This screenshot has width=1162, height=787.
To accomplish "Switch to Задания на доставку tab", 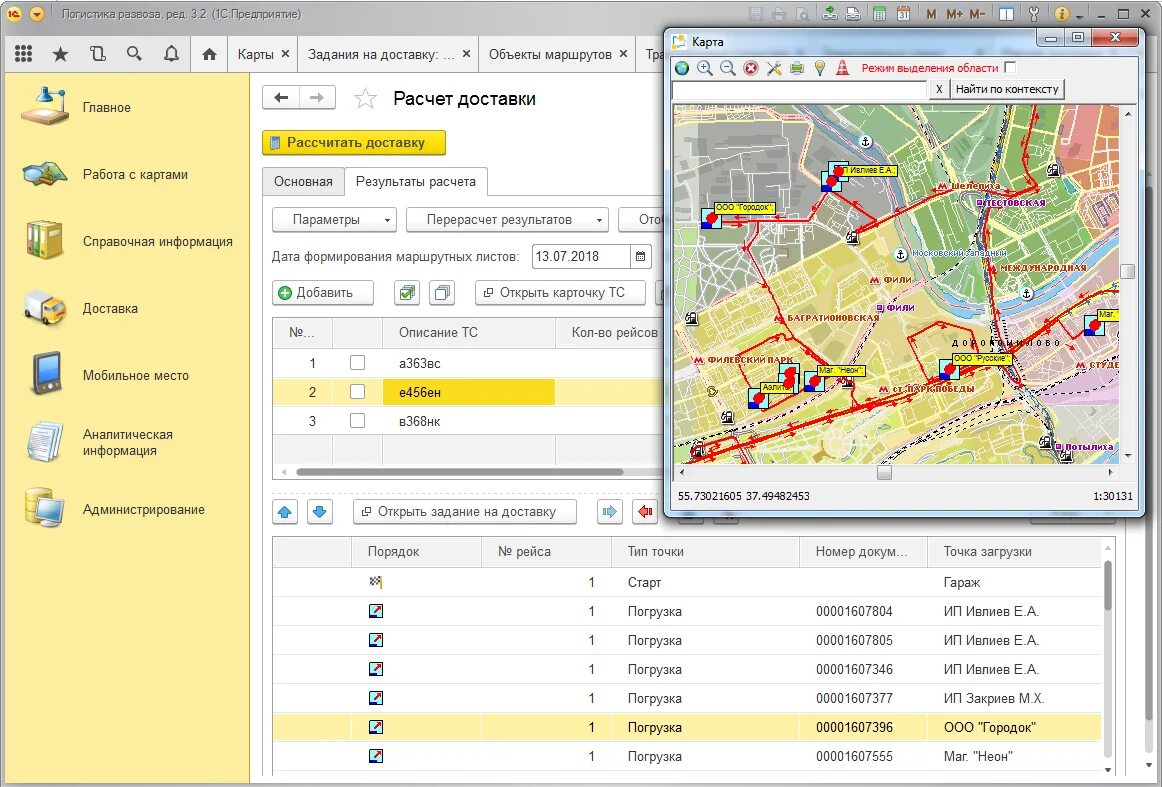I will tap(381, 54).
